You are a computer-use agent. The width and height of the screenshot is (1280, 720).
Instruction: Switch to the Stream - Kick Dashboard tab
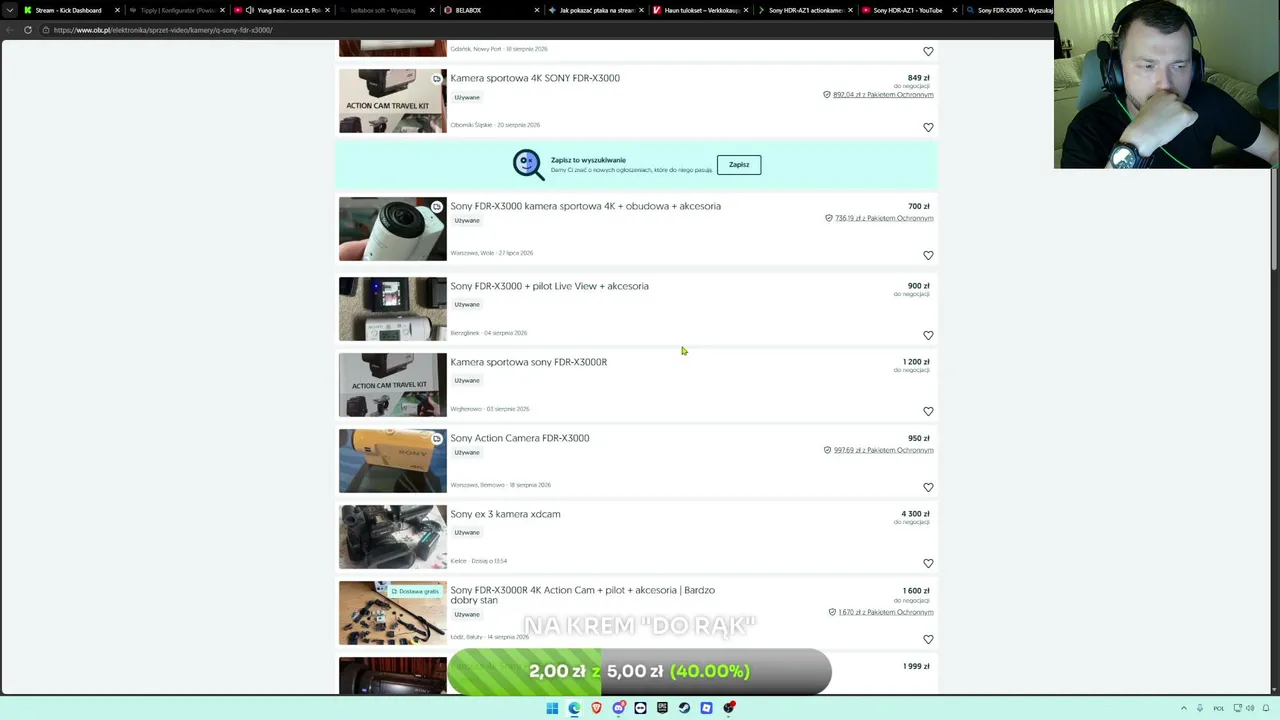pos(68,10)
